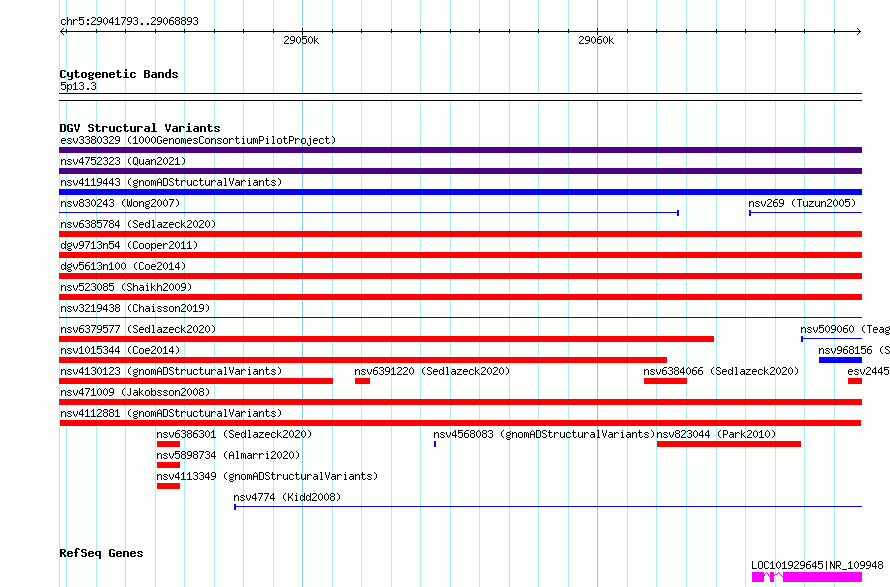Click the esv2445 truncated variant label
Image resolution: width=890 pixels, height=587 pixels.
pos(868,371)
